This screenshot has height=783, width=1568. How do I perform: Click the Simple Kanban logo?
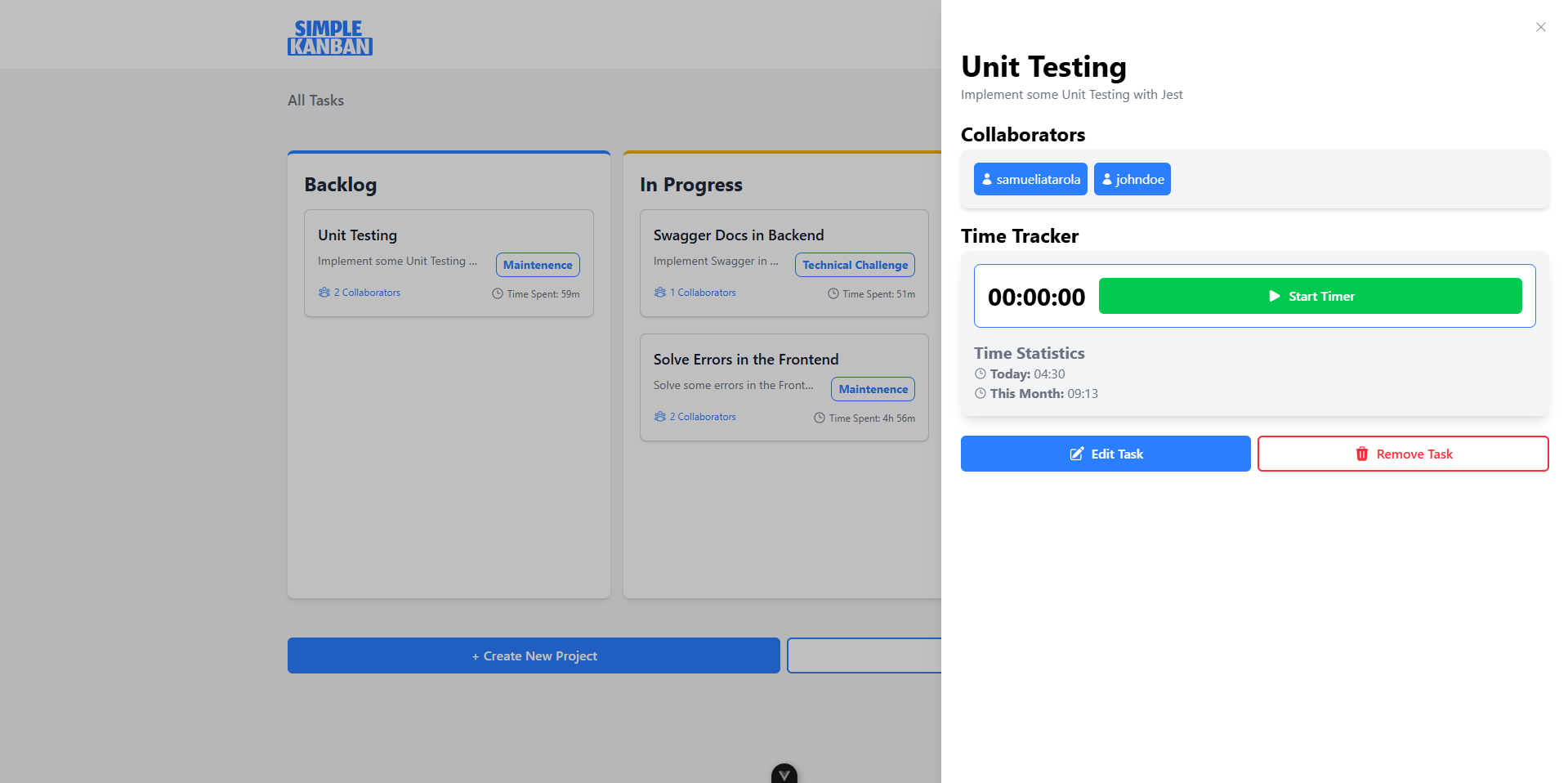[330, 38]
